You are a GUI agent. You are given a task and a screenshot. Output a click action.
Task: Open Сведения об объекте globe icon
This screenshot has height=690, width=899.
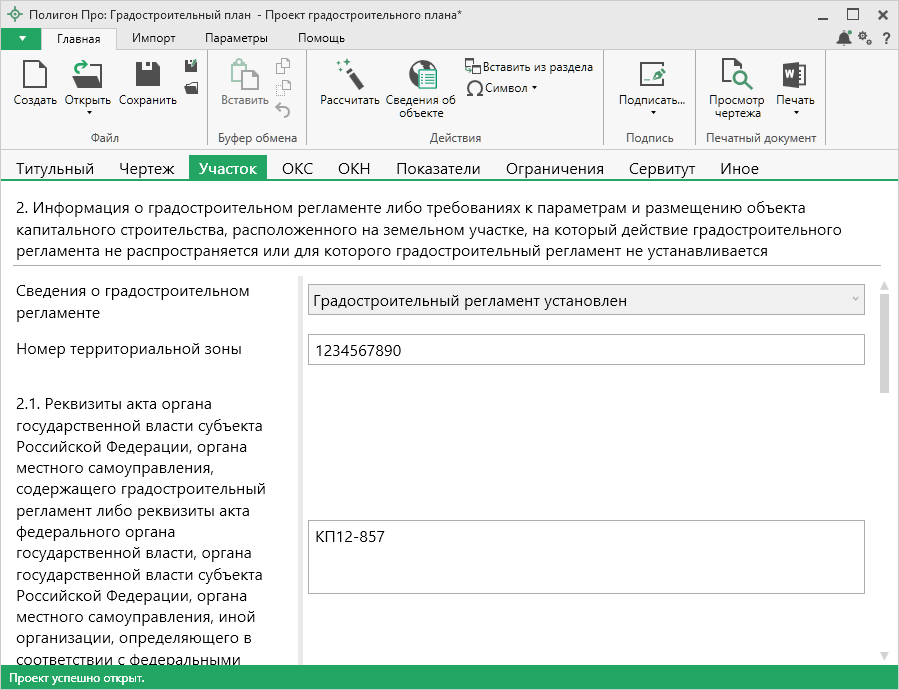[x=421, y=75]
